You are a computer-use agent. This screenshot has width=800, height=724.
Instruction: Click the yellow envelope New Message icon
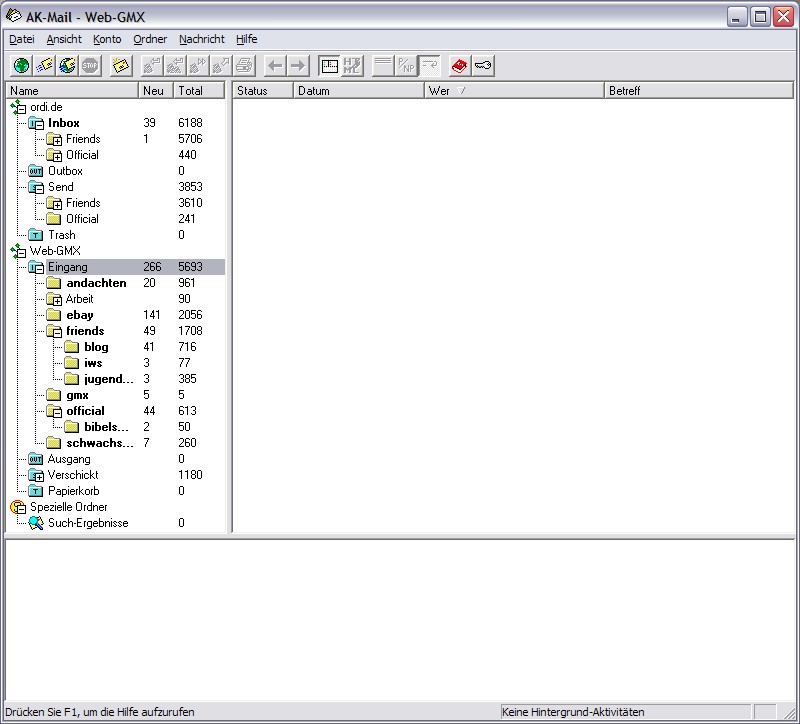pos(121,66)
